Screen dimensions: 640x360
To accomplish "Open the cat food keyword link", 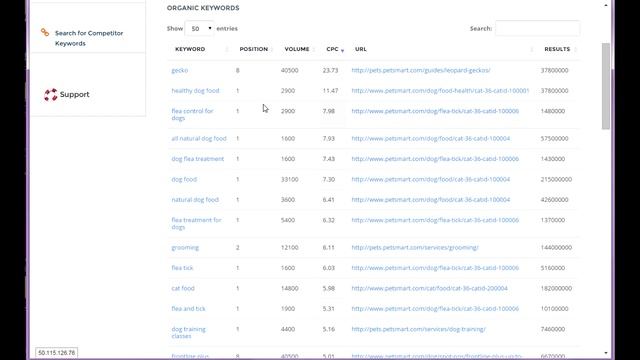I will click(183, 288).
